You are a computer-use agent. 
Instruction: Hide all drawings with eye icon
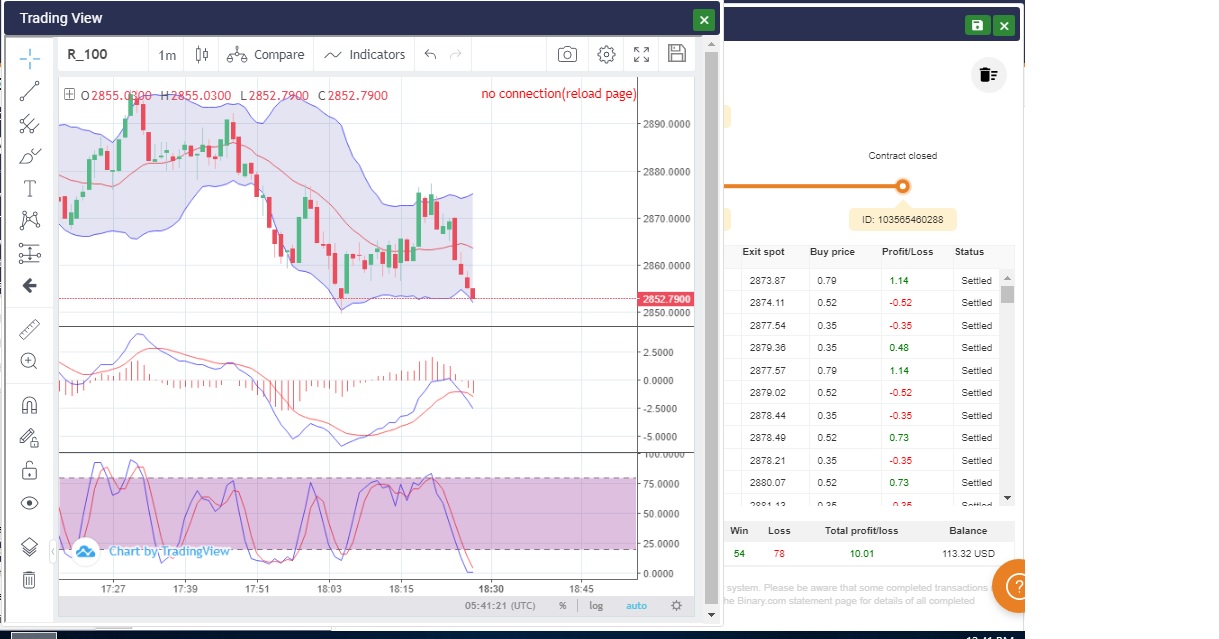30,503
